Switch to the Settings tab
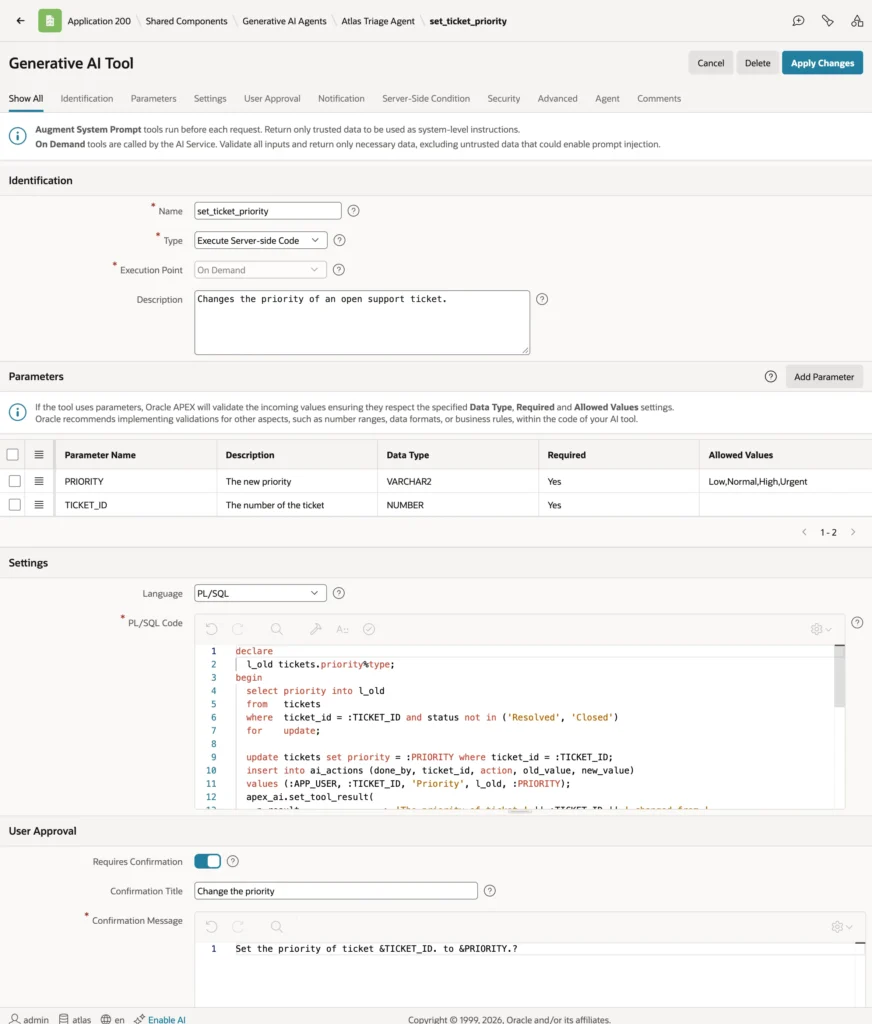The height and width of the screenshot is (1024, 872). coord(210,99)
